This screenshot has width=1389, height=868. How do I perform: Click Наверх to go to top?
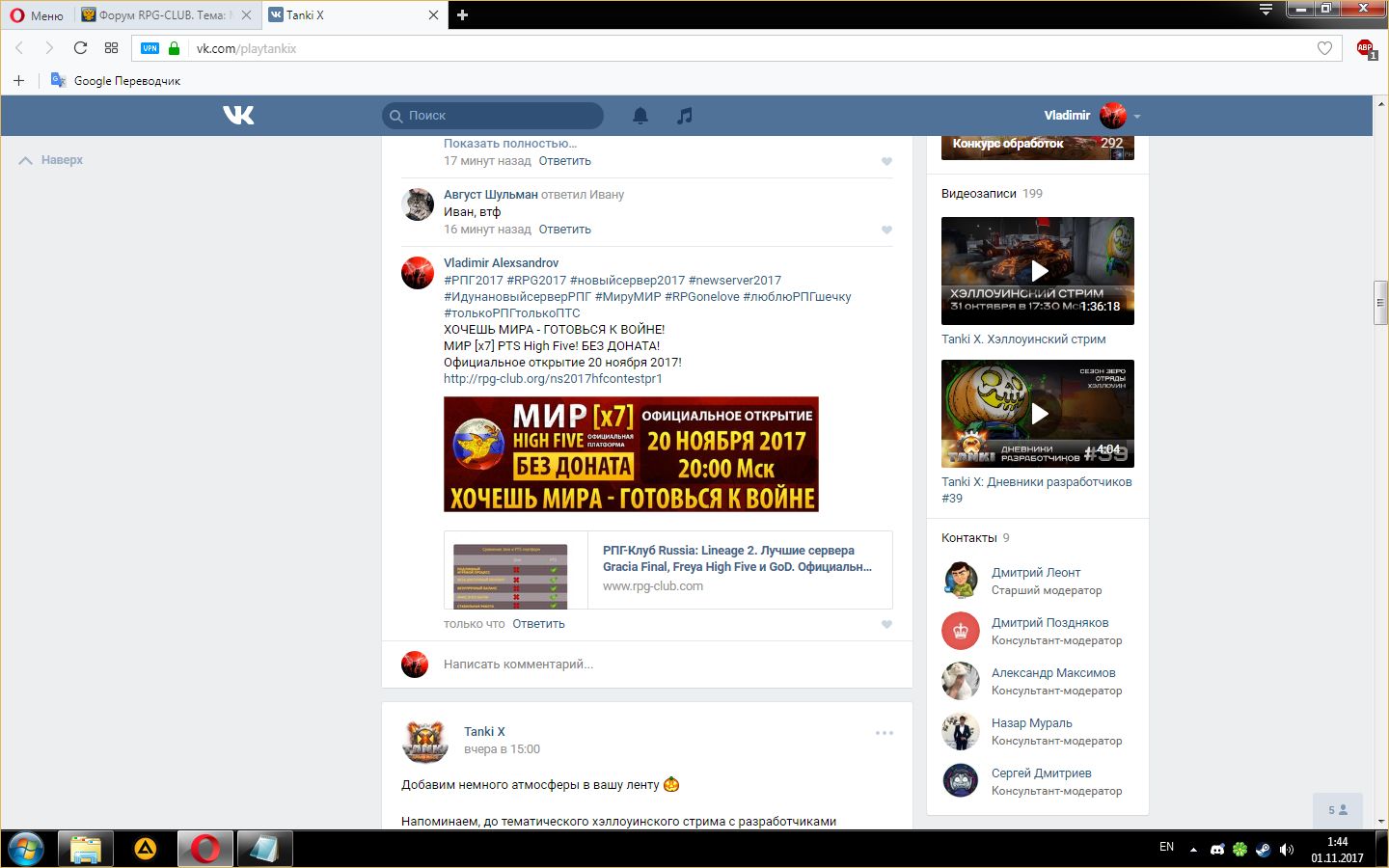51,160
